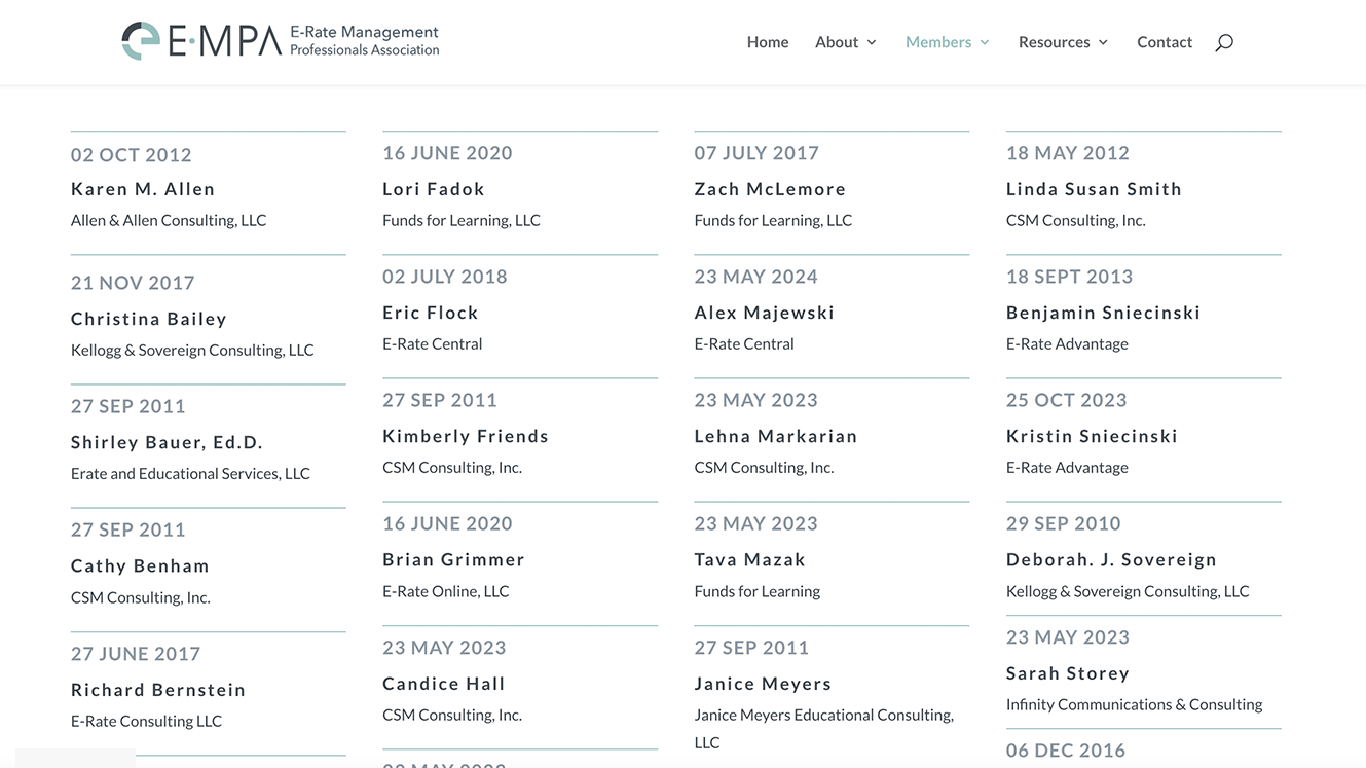This screenshot has height=768, width=1366.
Task: Select member Janice Meyers
Action: (763, 684)
